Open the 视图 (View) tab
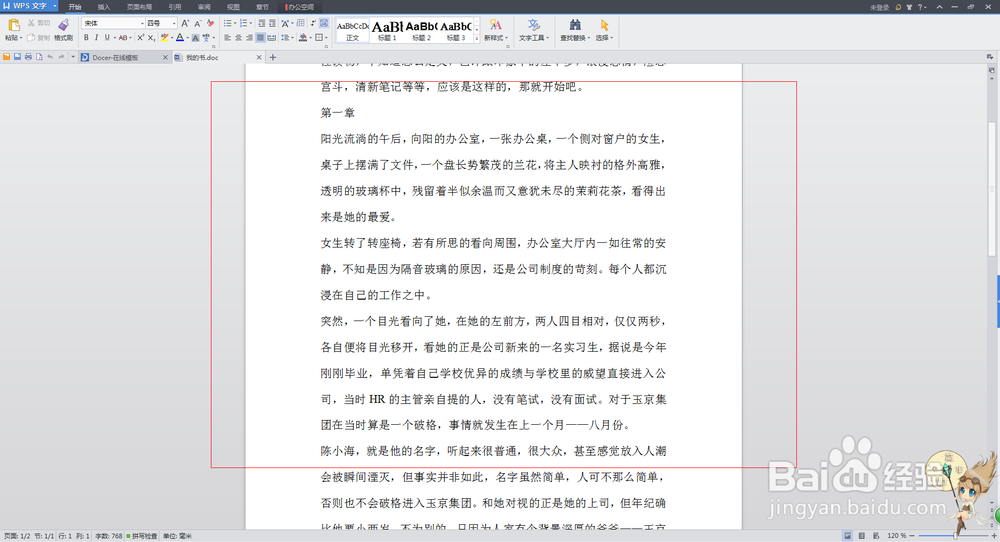The height and width of the screenshot is (542, 1000). [x=233, y=7]
